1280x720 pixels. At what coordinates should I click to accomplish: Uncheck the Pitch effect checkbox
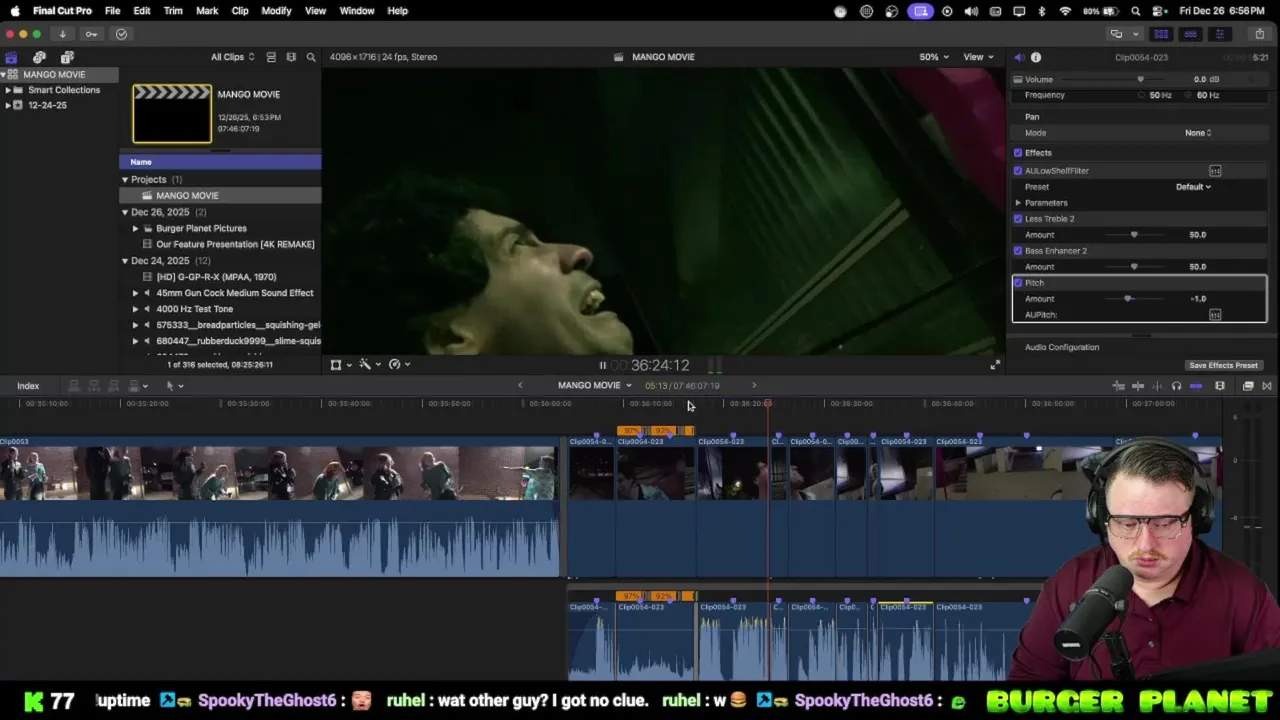click(x=1018, y=283)
